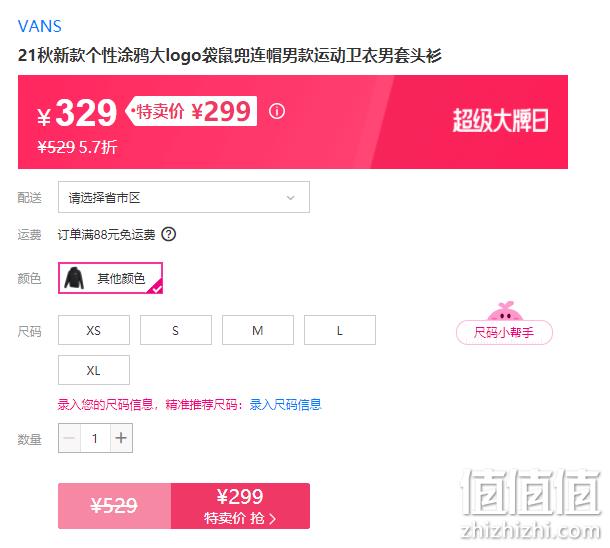Click the 录入尺码信息 link
Screen dimensions: 610x548
click(x=286, y=404)
